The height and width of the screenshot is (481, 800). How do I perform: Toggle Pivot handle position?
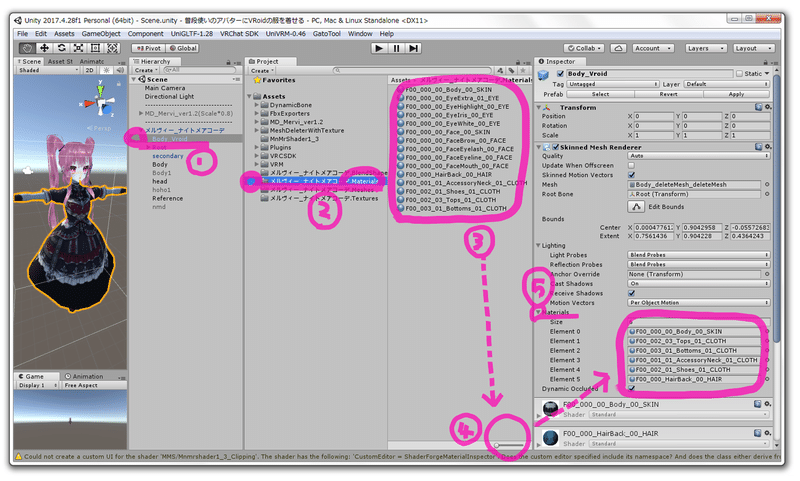point(148,48)
